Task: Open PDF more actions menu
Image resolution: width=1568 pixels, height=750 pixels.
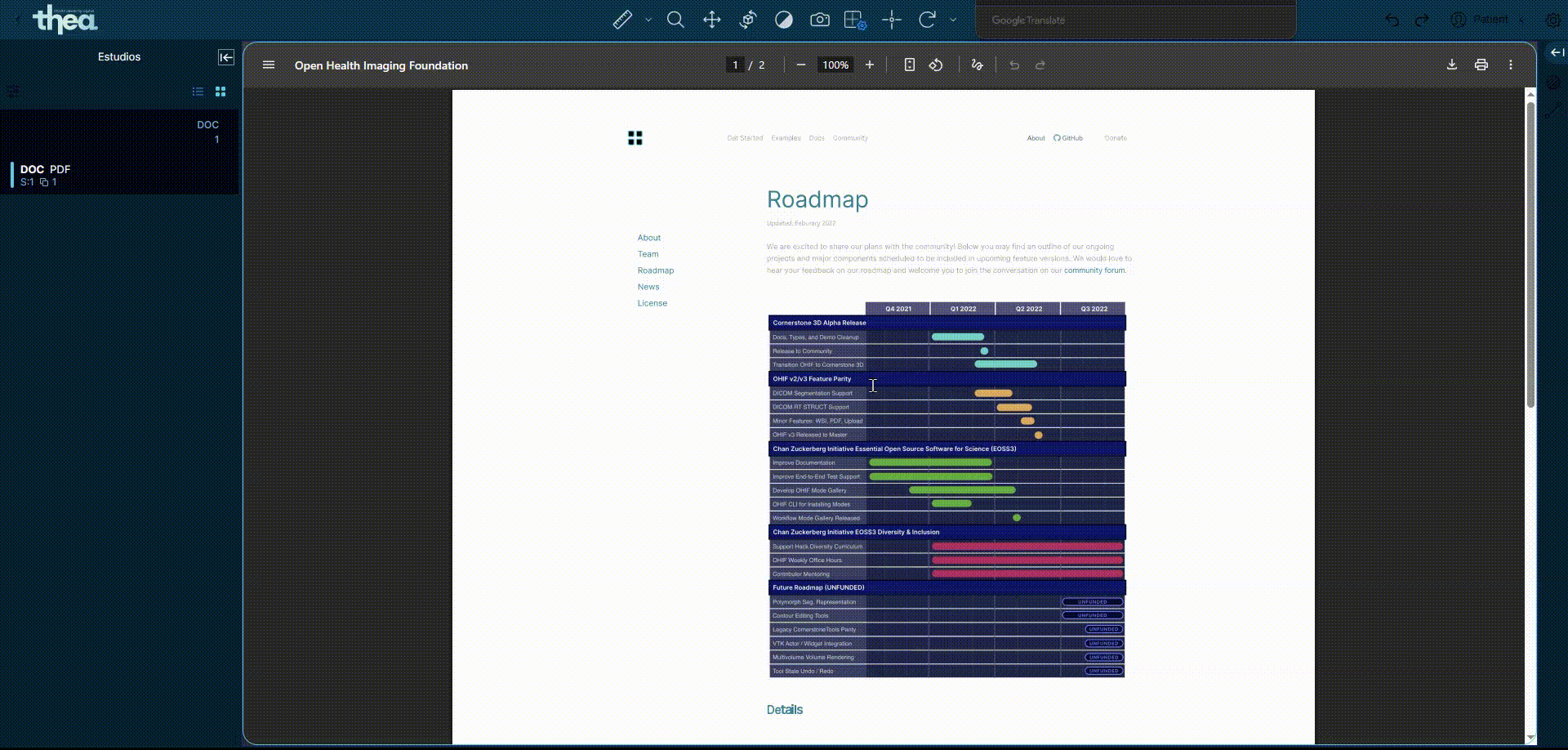Action: (1511, 65)
